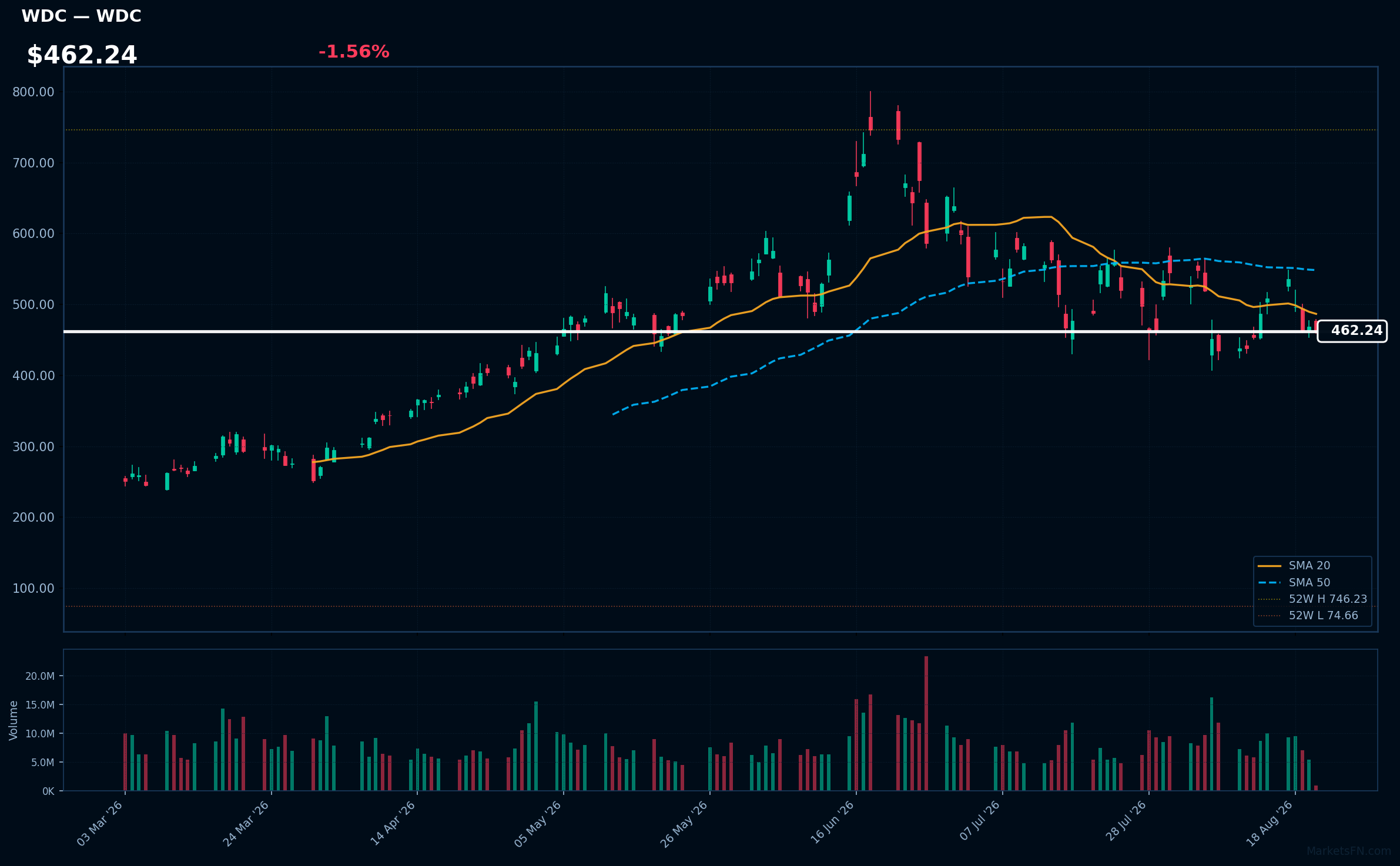
Task: Click the 5.0M volume axis label
Action: [43, 763]
